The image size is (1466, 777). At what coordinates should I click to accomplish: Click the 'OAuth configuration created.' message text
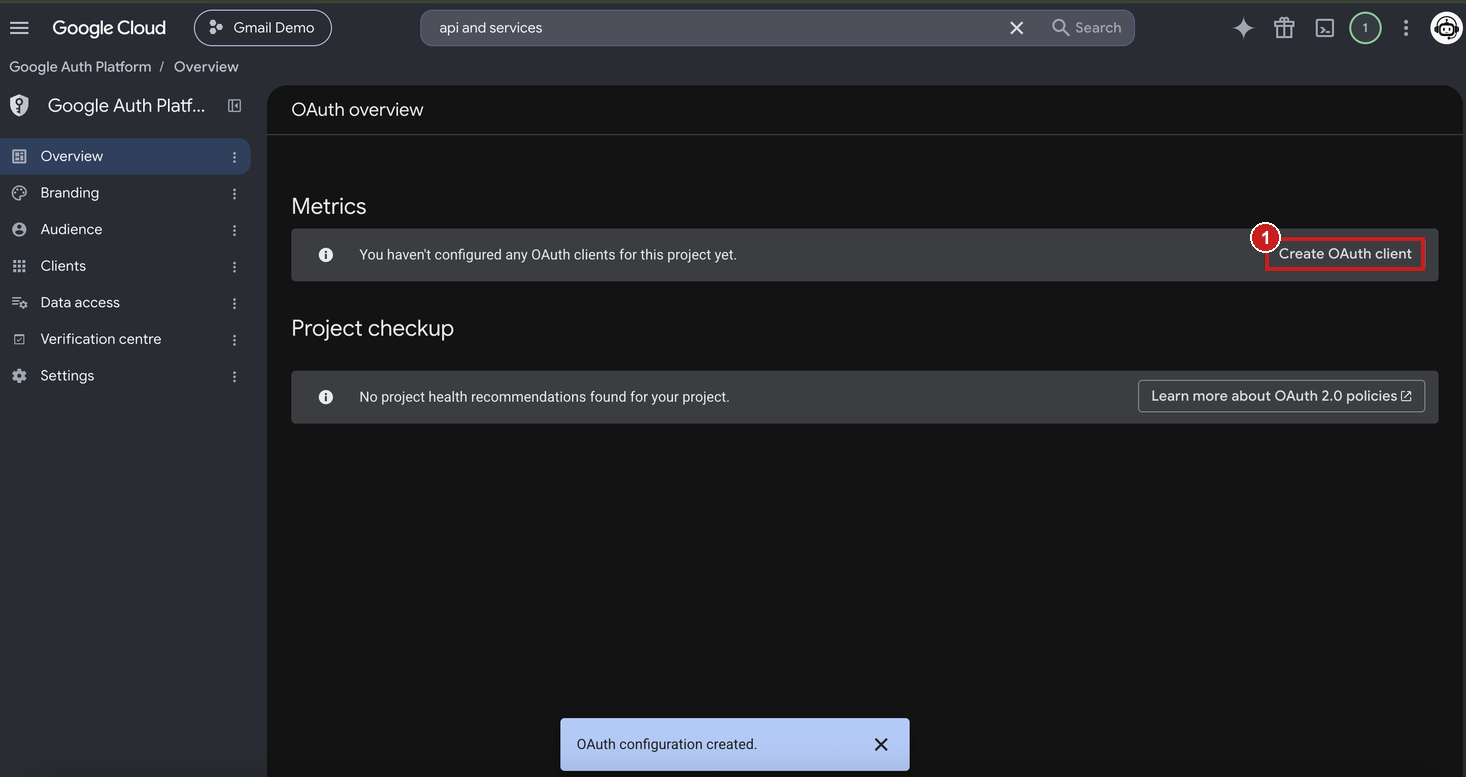pyautogui.click(x=667, y=744)
